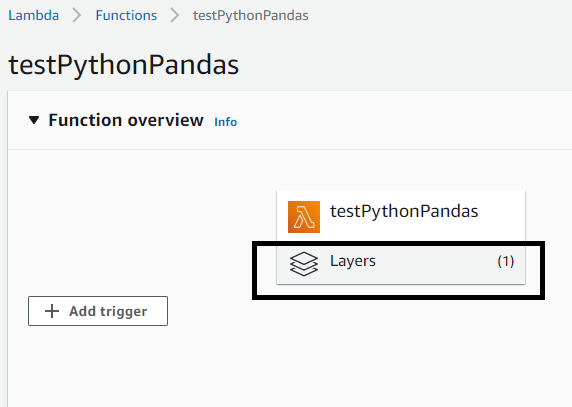Click blank header area right of Info
The height and width of the screenshot is (407, 572).
[401, 120]
